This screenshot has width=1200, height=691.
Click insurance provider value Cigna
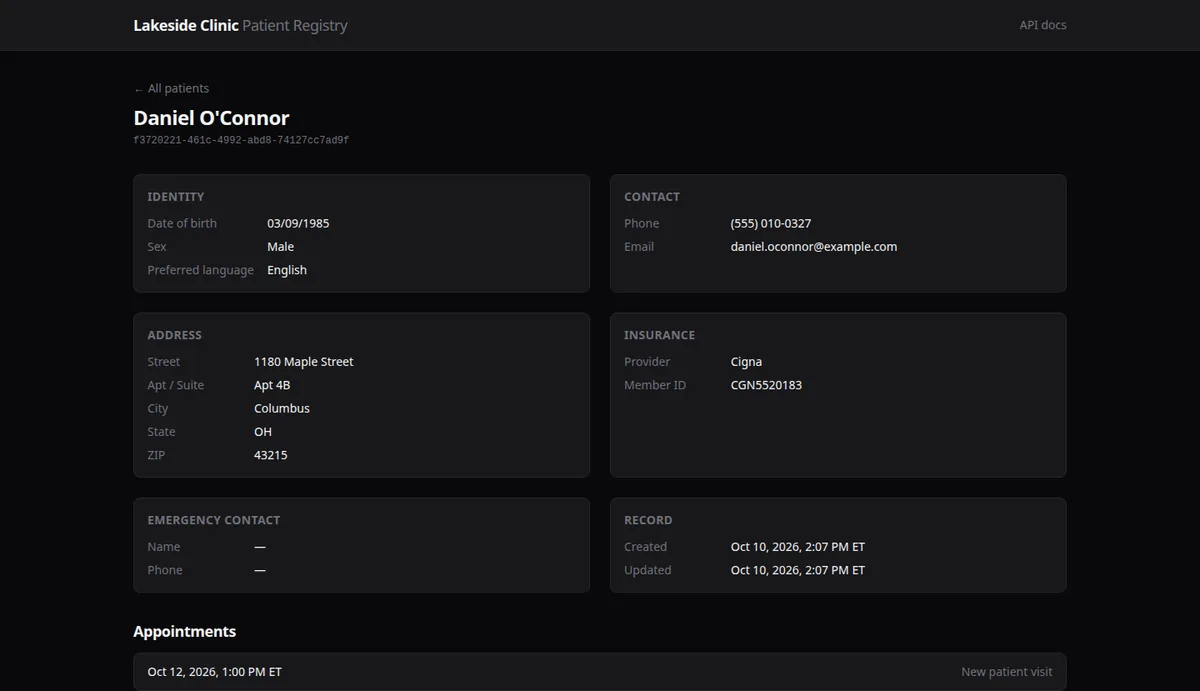pos(746,362)
